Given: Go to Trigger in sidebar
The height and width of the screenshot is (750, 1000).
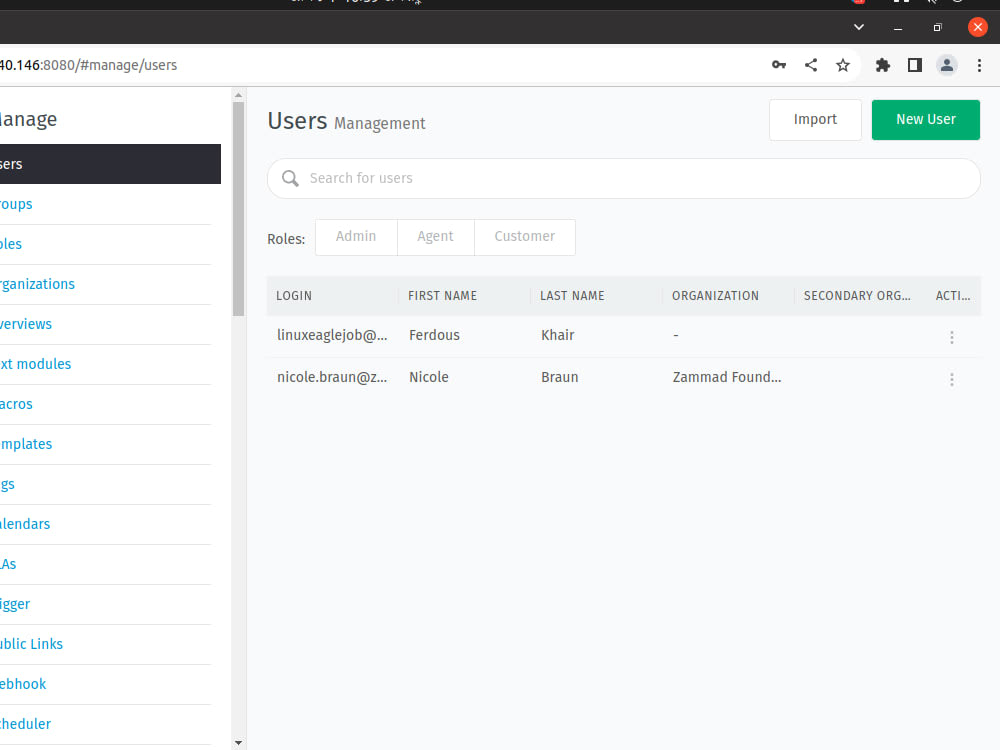Looking at the screenshot, I should (105, 604).
